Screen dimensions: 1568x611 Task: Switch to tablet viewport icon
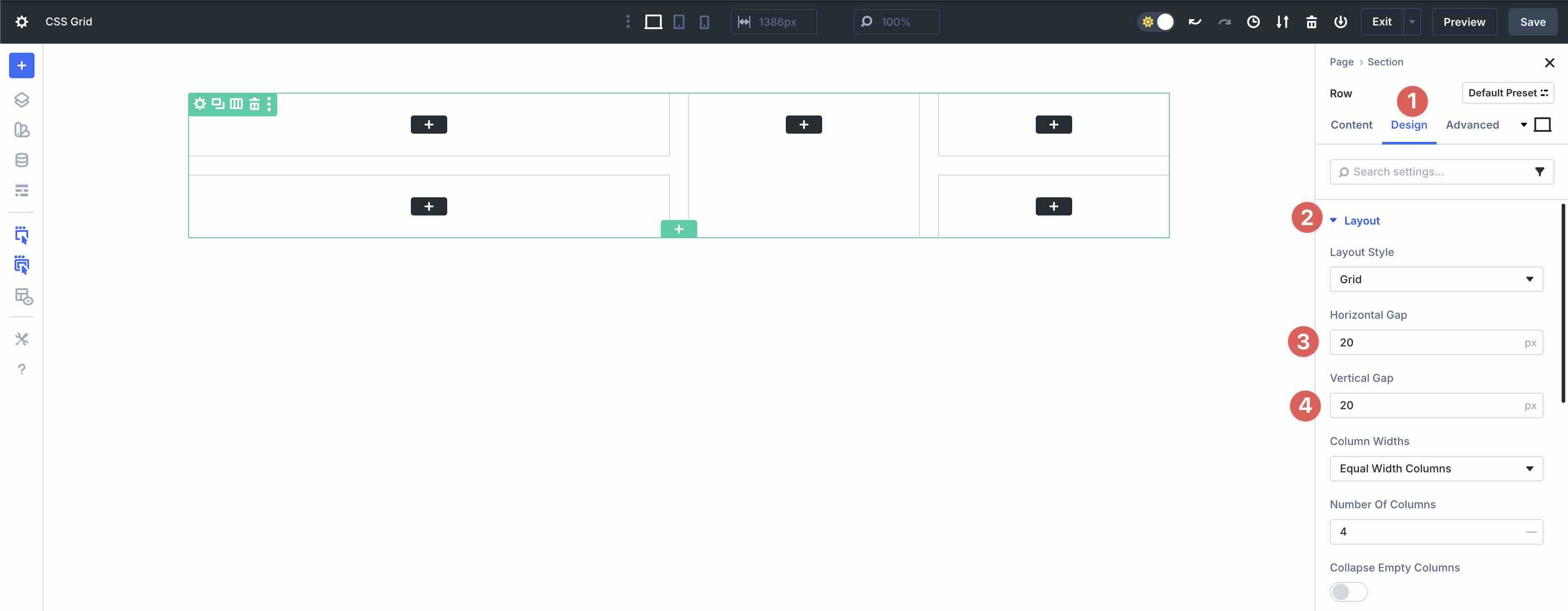[x=679, y=21]
